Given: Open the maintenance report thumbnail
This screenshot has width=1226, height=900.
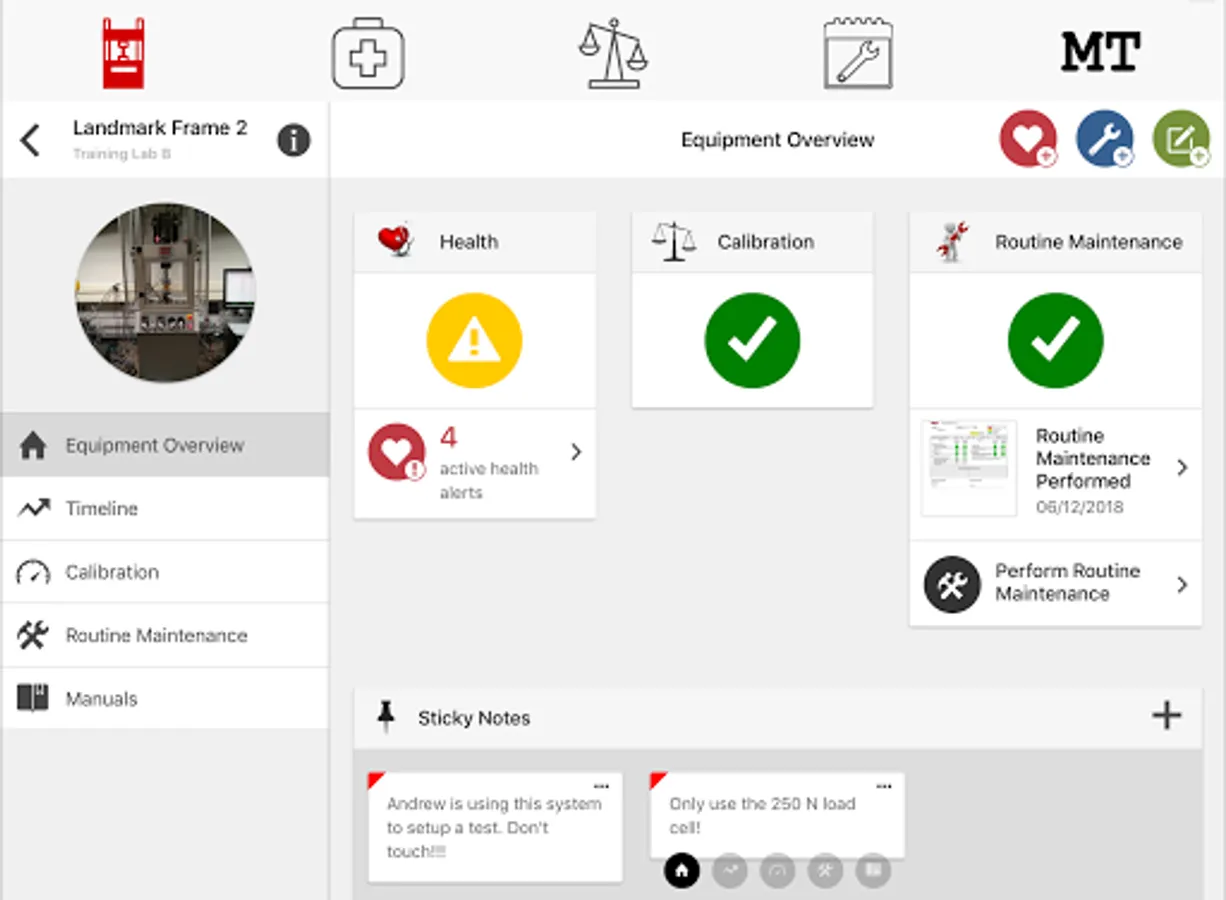Looking at the screenshot, I should click(x=968, y=468).
